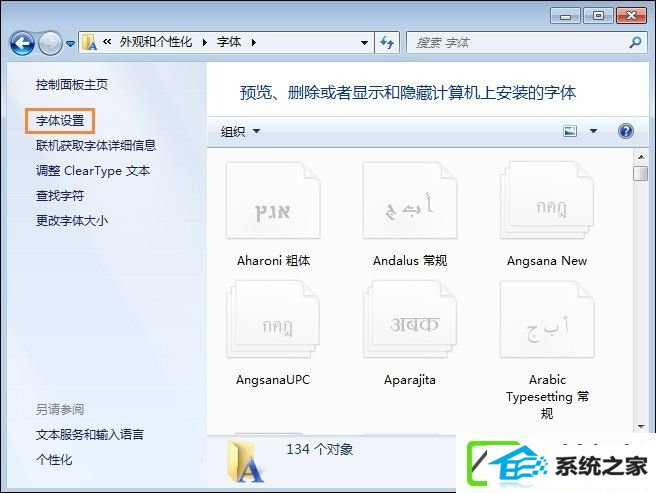Click the scrollbar up arrow

point(641,157)
